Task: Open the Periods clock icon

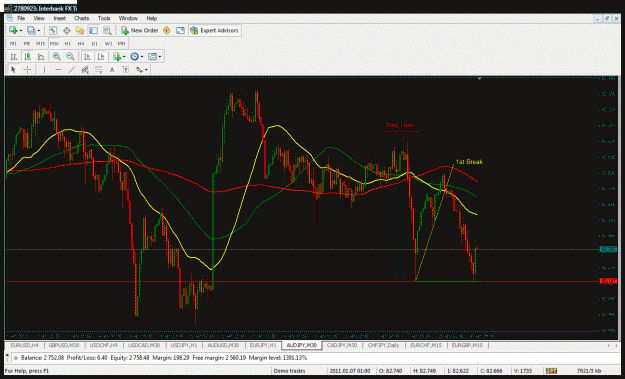Action: pyautogui.click(x=134, y=57)
